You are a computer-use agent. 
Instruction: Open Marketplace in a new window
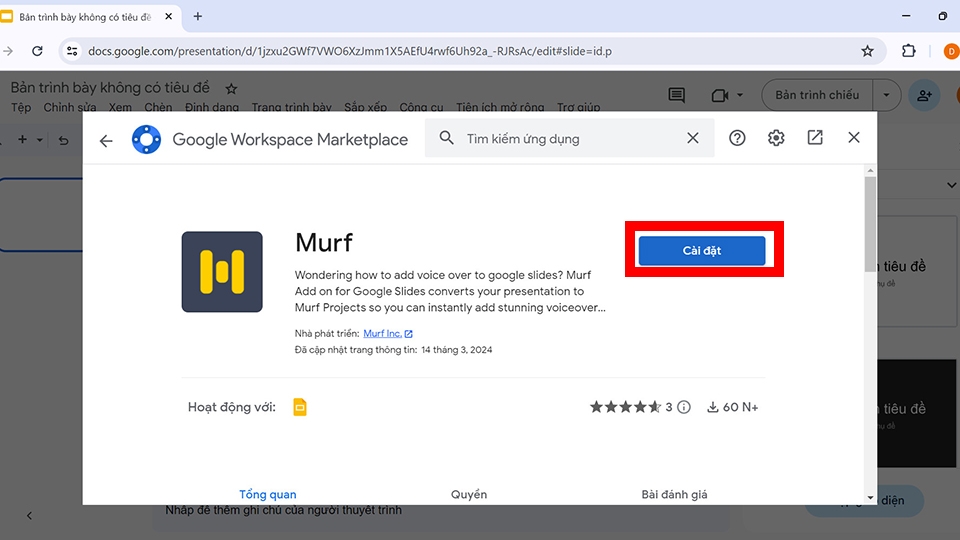(815, 138)
